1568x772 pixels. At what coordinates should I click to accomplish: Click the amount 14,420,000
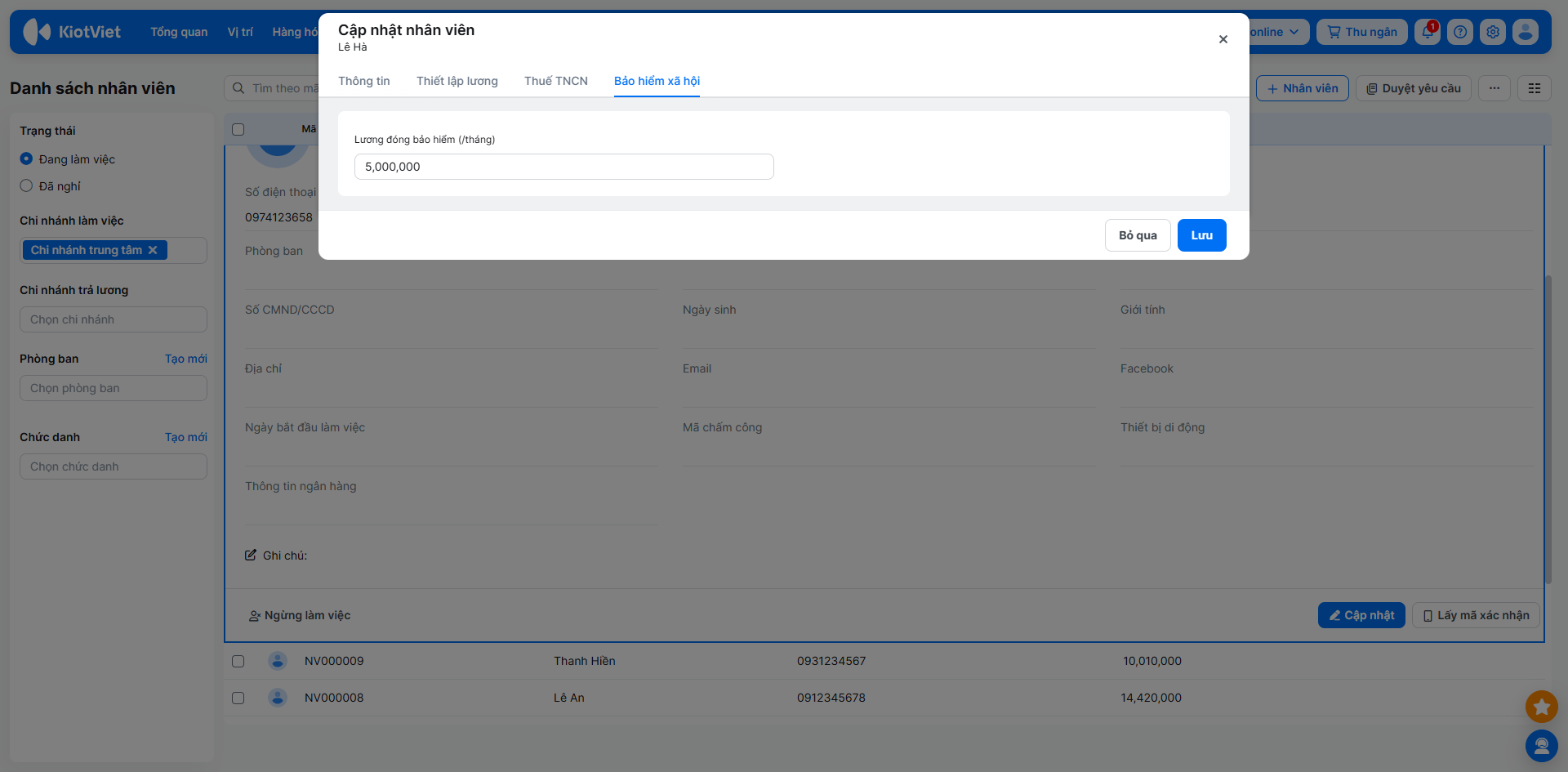pyautogui.click(x=1151, y=698)
